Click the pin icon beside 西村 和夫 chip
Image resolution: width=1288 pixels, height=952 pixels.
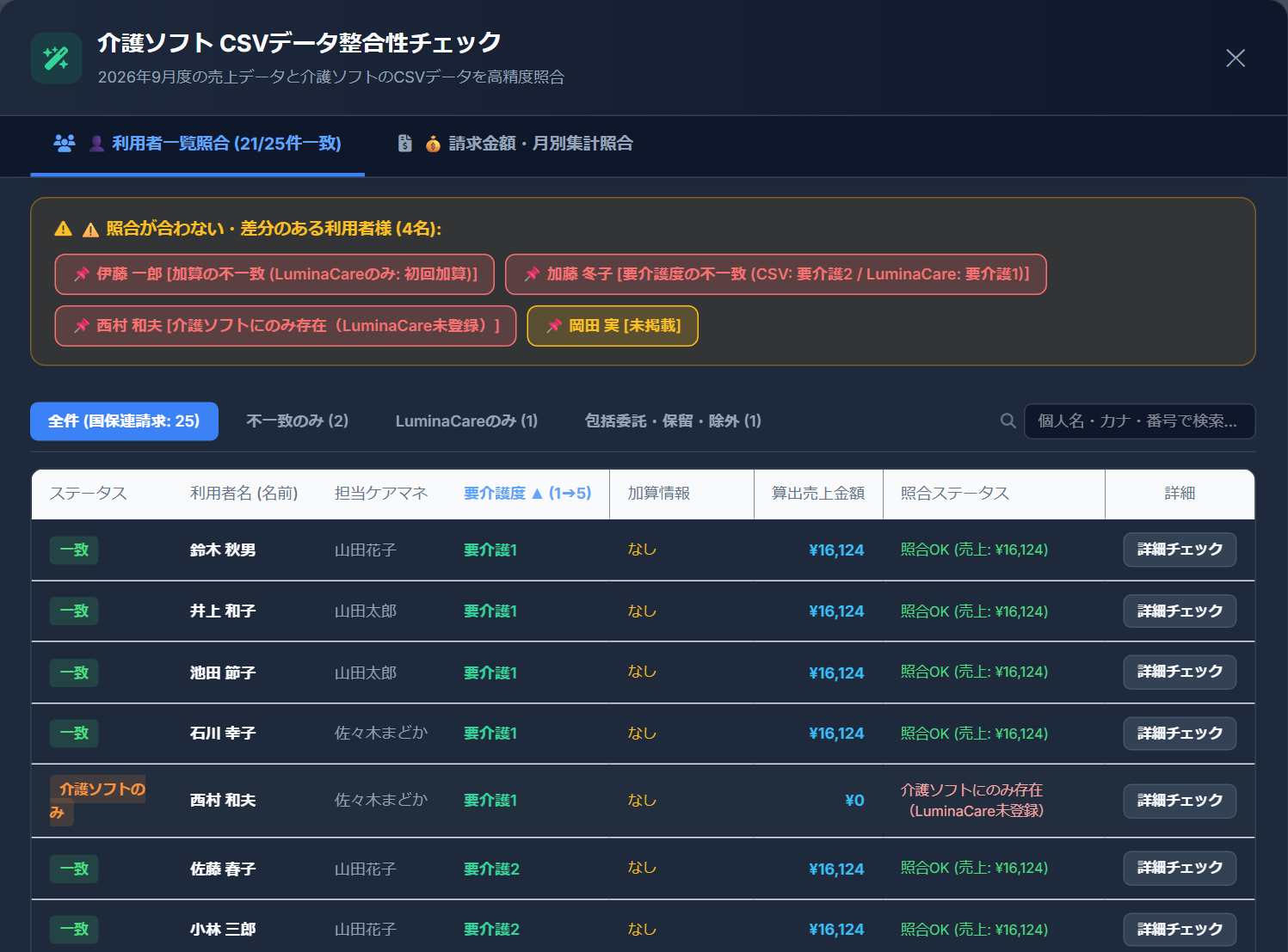[82, 326]
